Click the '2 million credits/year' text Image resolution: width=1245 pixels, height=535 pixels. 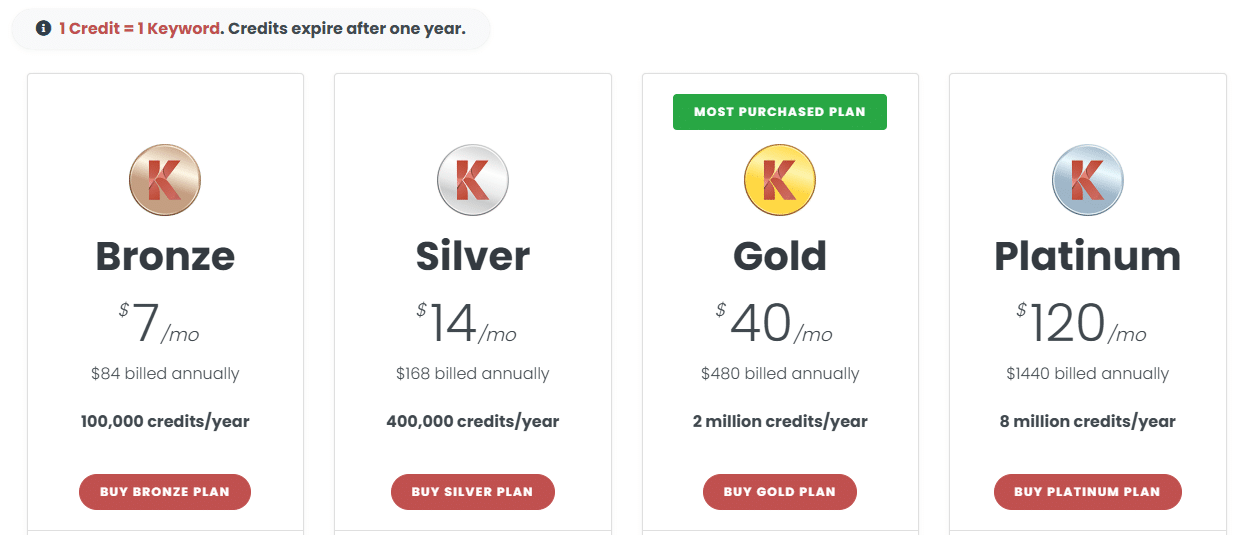[x=780, y=421]
